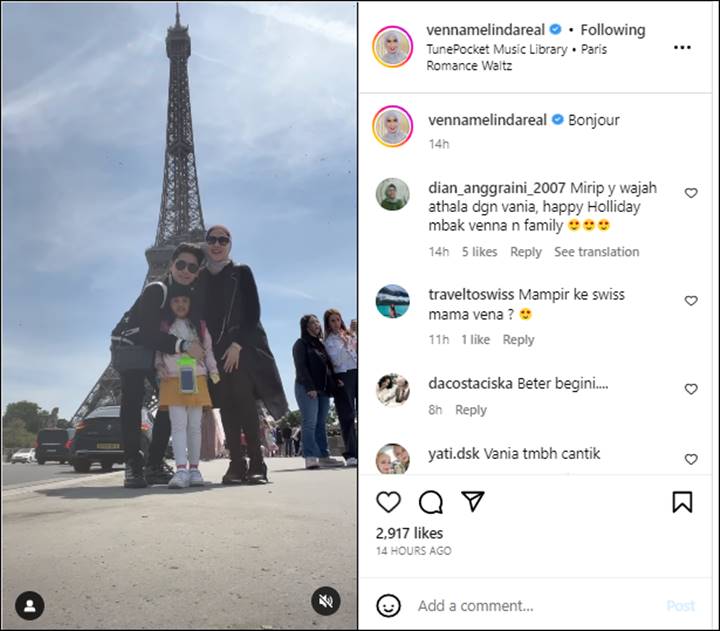Open vennamelindareal profile from the header
The image size is (720, 631).
[485, 30]
